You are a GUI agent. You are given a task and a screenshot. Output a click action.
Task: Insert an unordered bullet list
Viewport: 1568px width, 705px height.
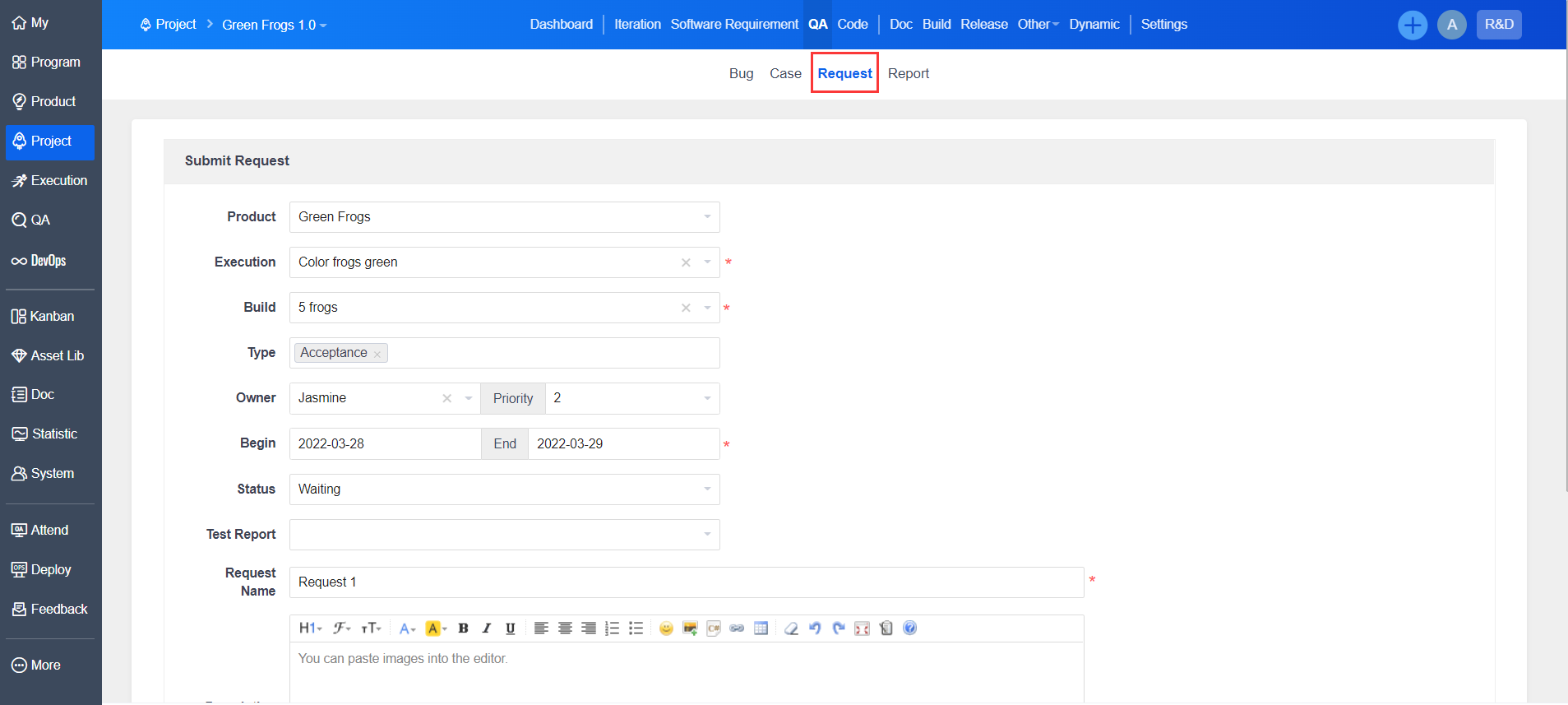[636, 628]
